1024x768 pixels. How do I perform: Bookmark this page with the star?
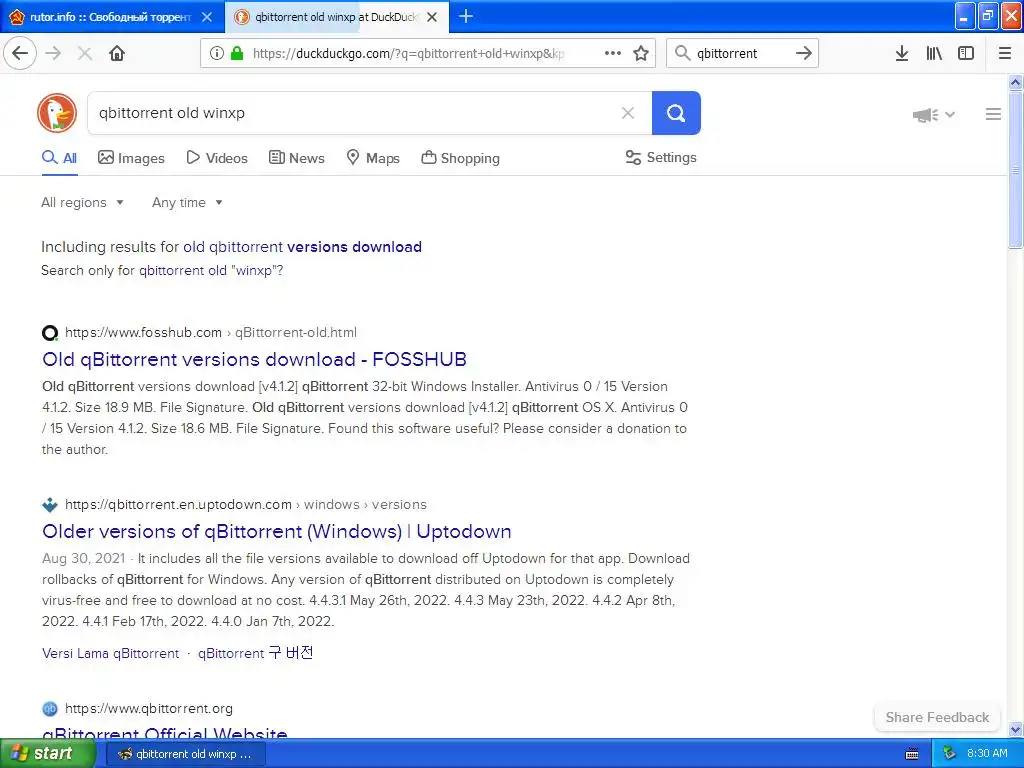(641, 53)
